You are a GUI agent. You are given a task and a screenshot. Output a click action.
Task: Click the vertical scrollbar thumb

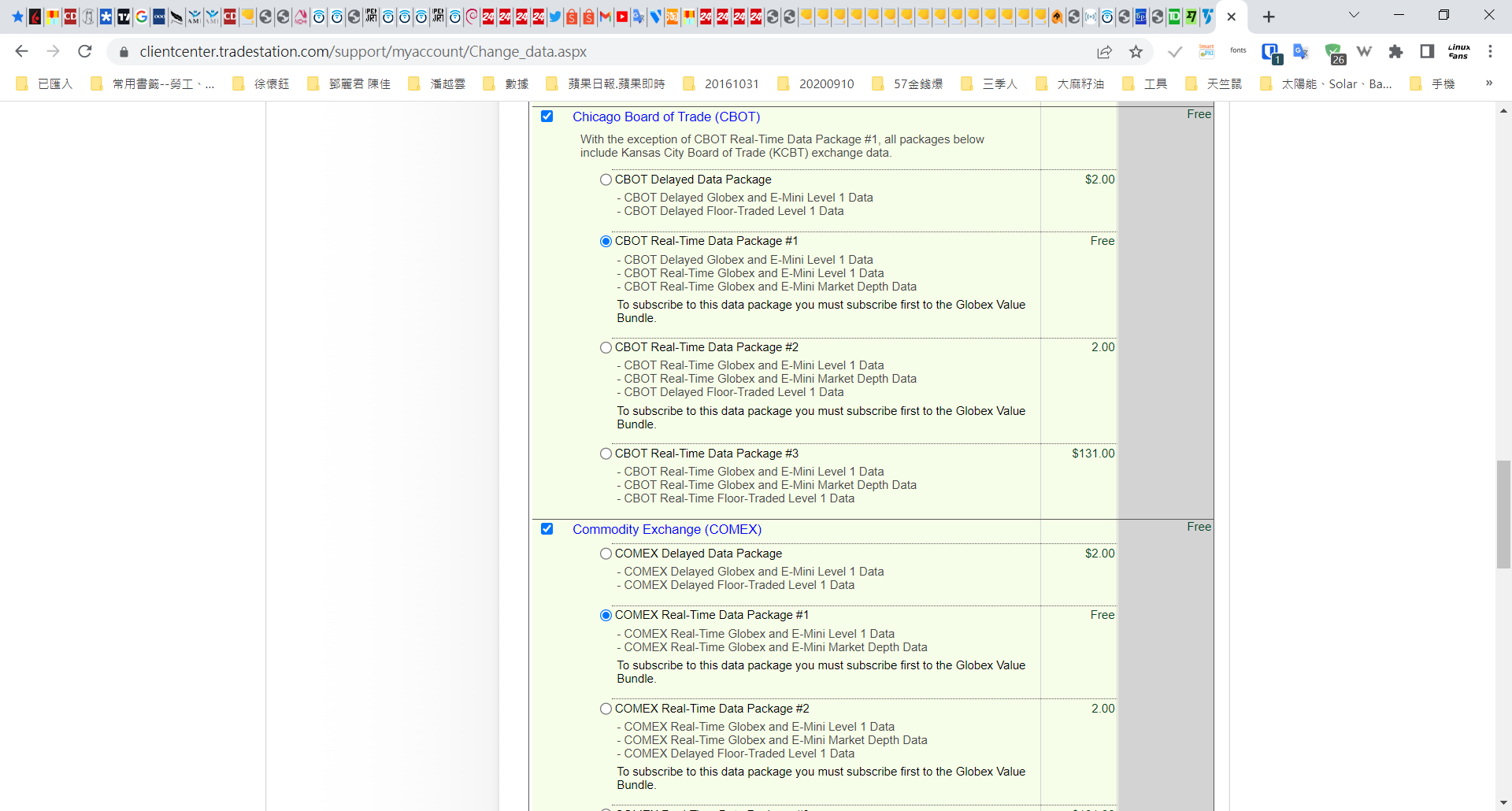click(x=1503, y=514)
